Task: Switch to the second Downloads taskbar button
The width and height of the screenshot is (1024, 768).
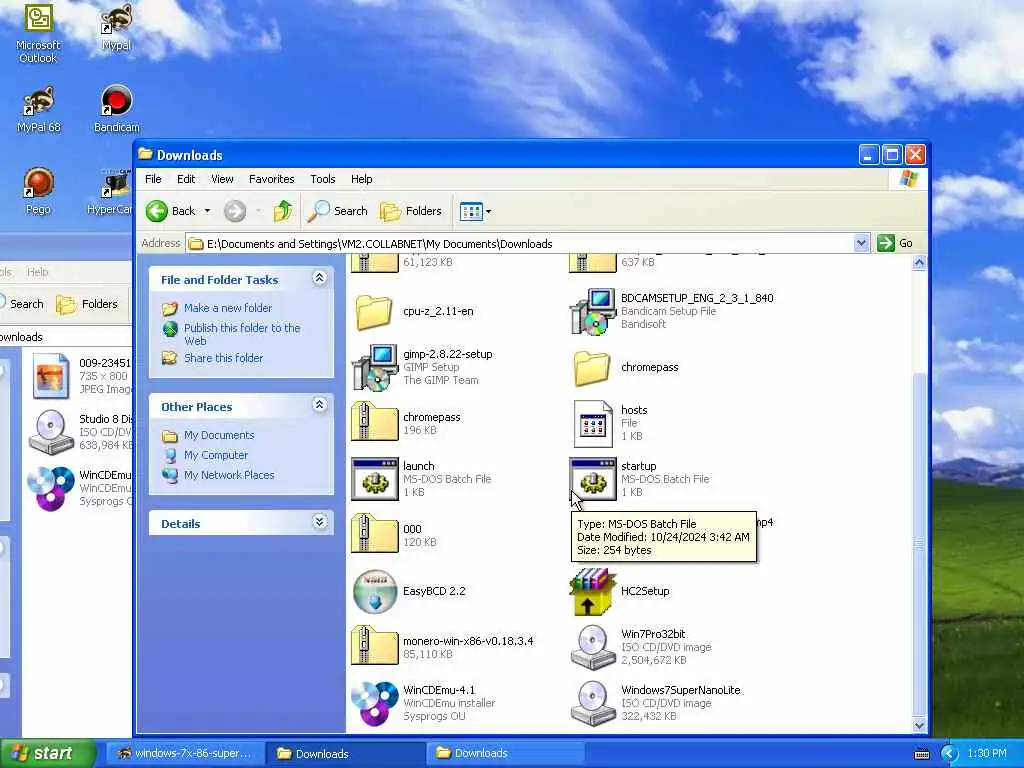Action: (x=505, y=753)
